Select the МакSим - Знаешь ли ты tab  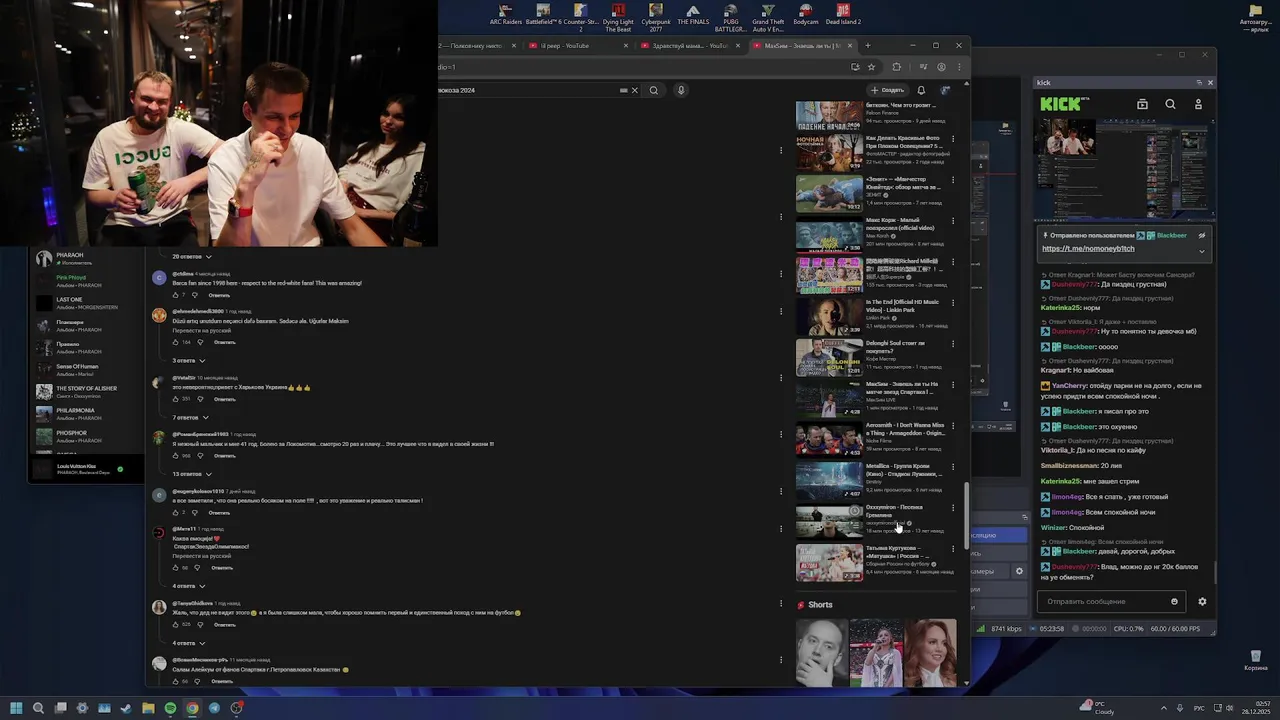(802, 45)
